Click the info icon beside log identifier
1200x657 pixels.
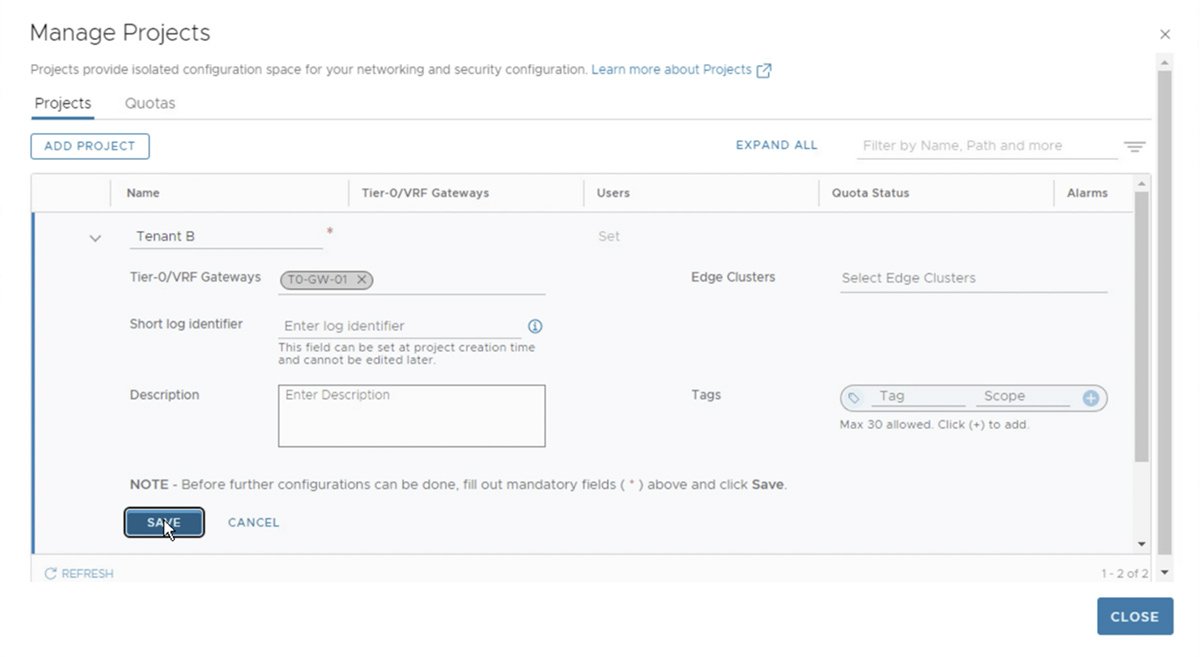(534, 326)
